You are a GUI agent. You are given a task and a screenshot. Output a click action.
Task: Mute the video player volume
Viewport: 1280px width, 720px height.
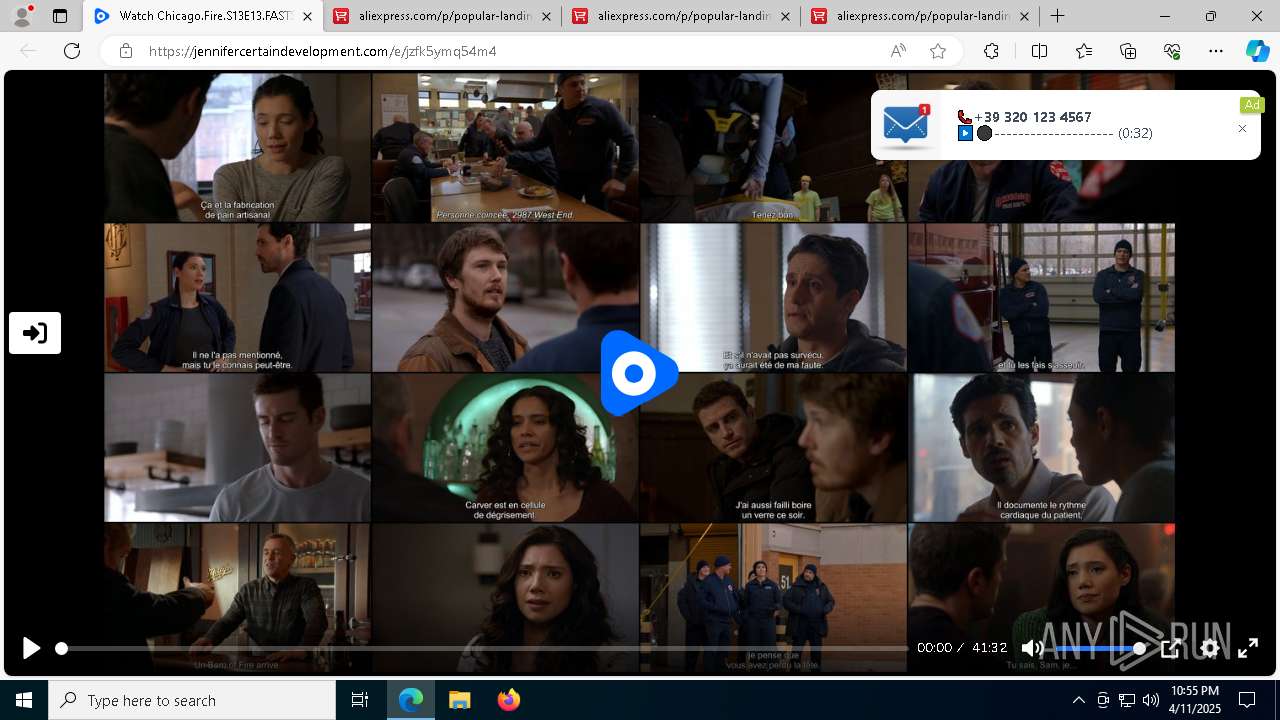(1032, 648)
